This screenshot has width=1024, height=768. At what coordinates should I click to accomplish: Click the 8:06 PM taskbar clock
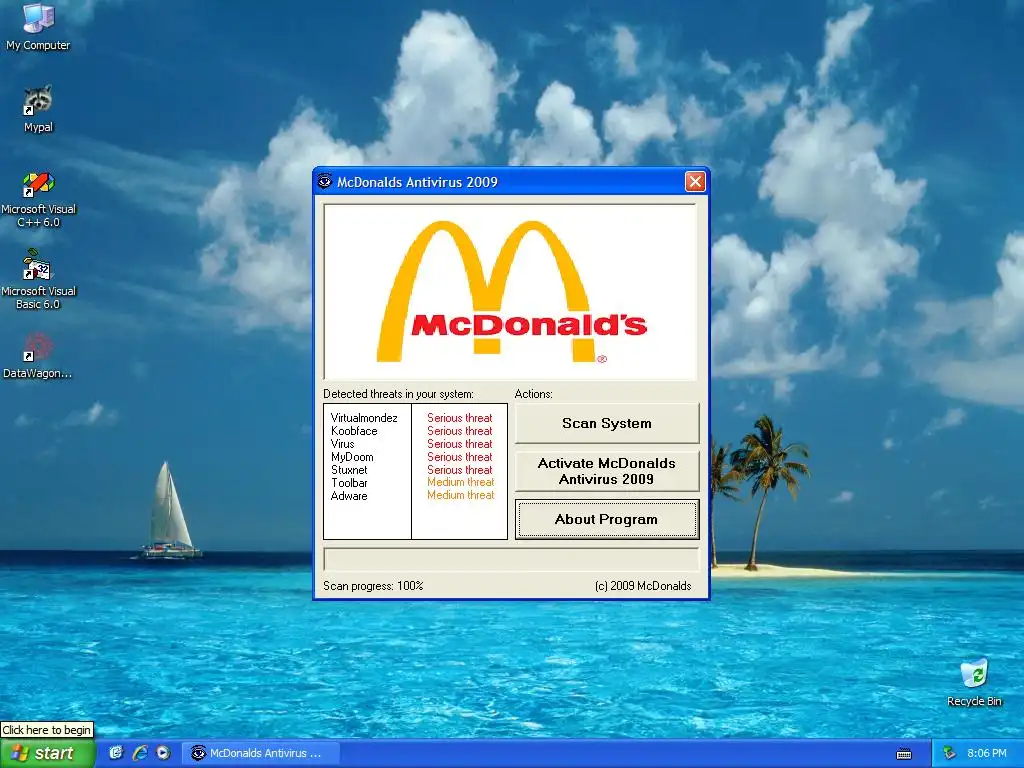tap(987, 753)
